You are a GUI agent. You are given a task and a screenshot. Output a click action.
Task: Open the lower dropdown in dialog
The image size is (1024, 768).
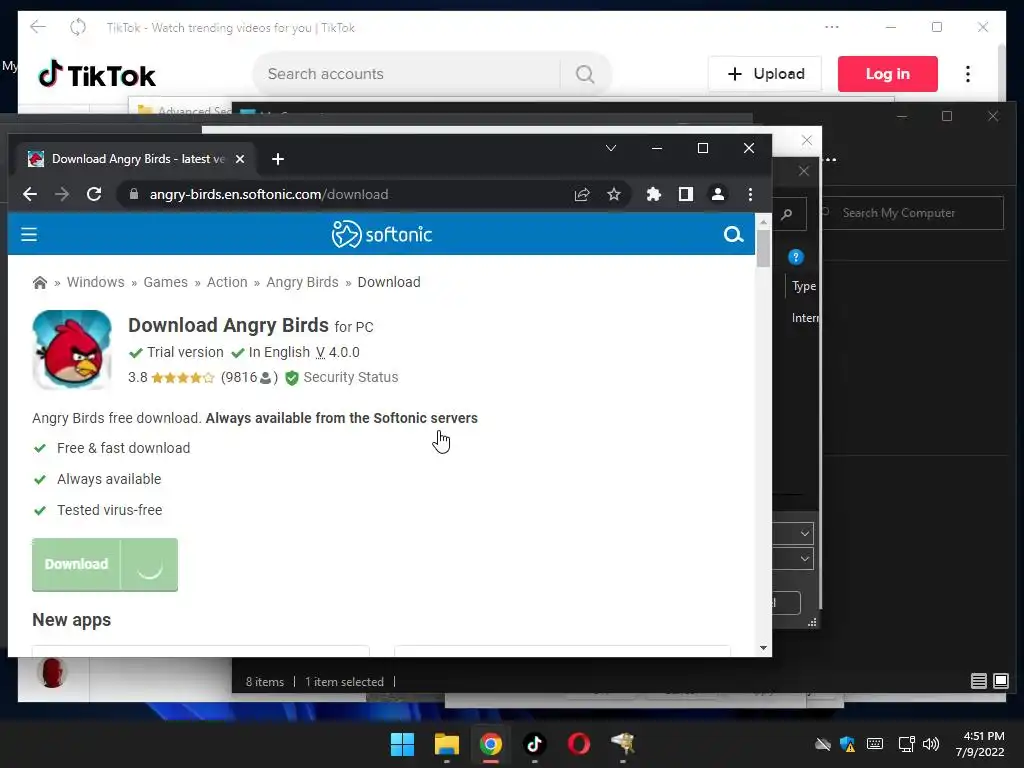click(x=805, y=559)
